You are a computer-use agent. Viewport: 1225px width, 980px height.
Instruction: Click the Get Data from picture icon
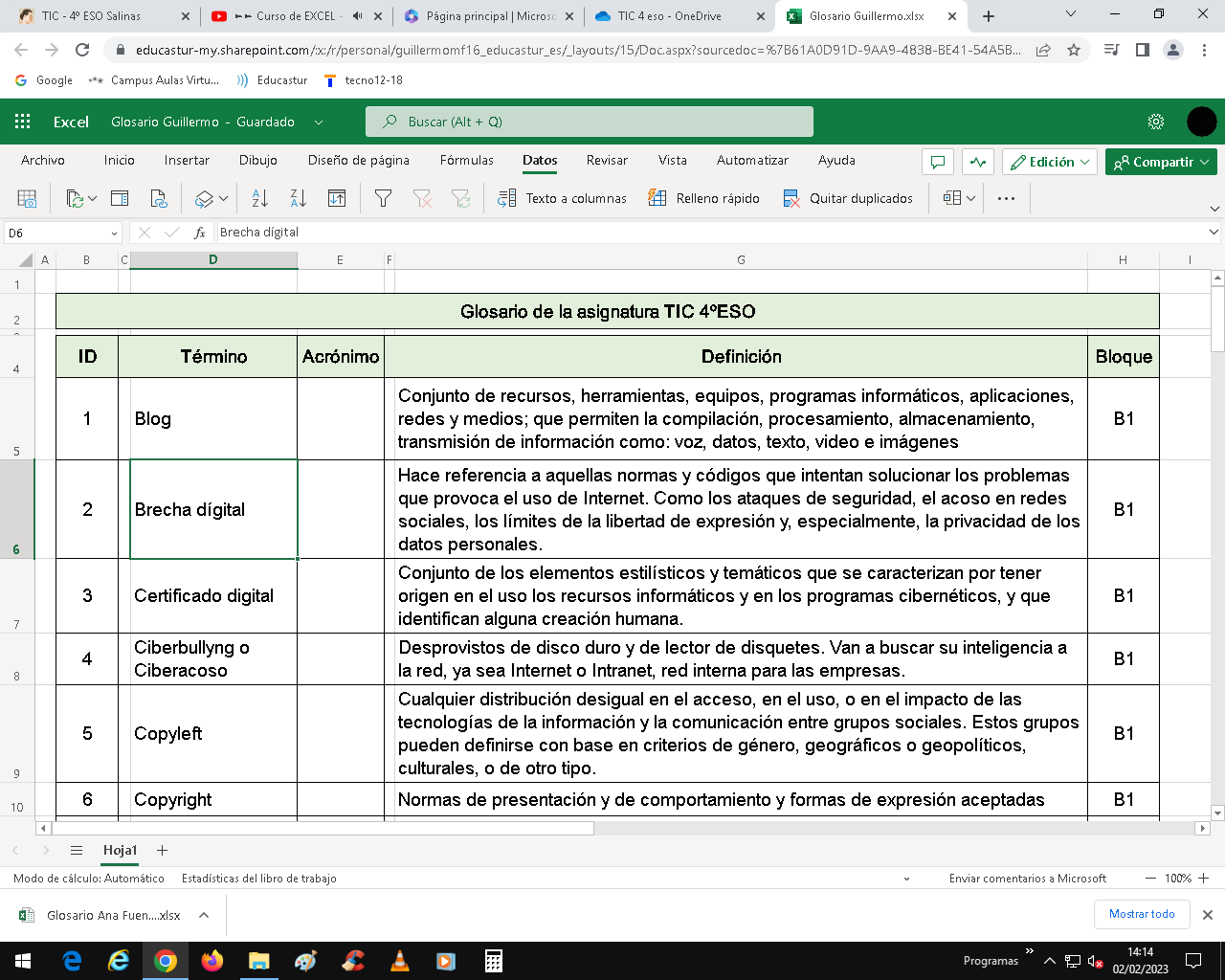(27, 198)
